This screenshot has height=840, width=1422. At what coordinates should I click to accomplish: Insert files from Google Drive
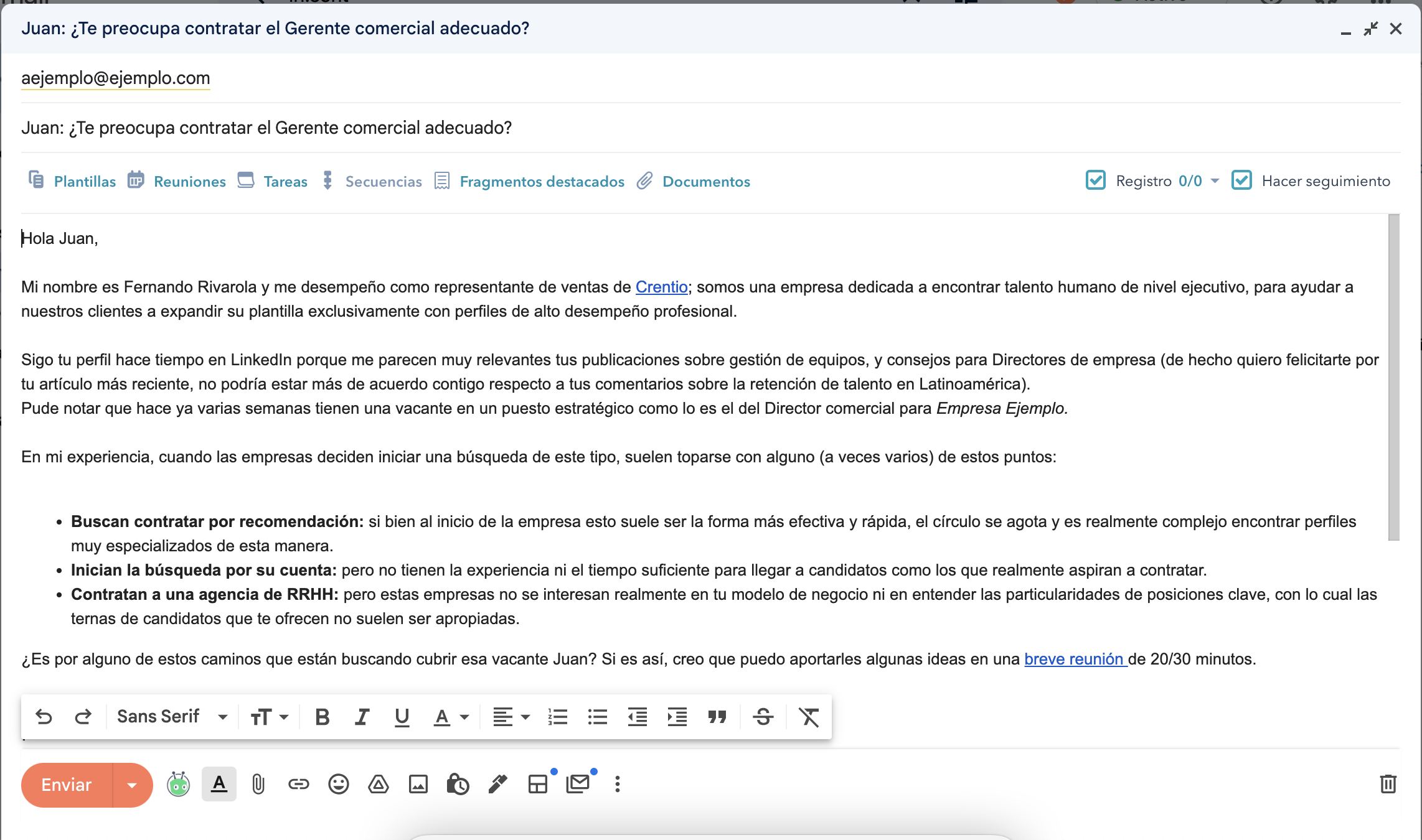click(379, 784)
